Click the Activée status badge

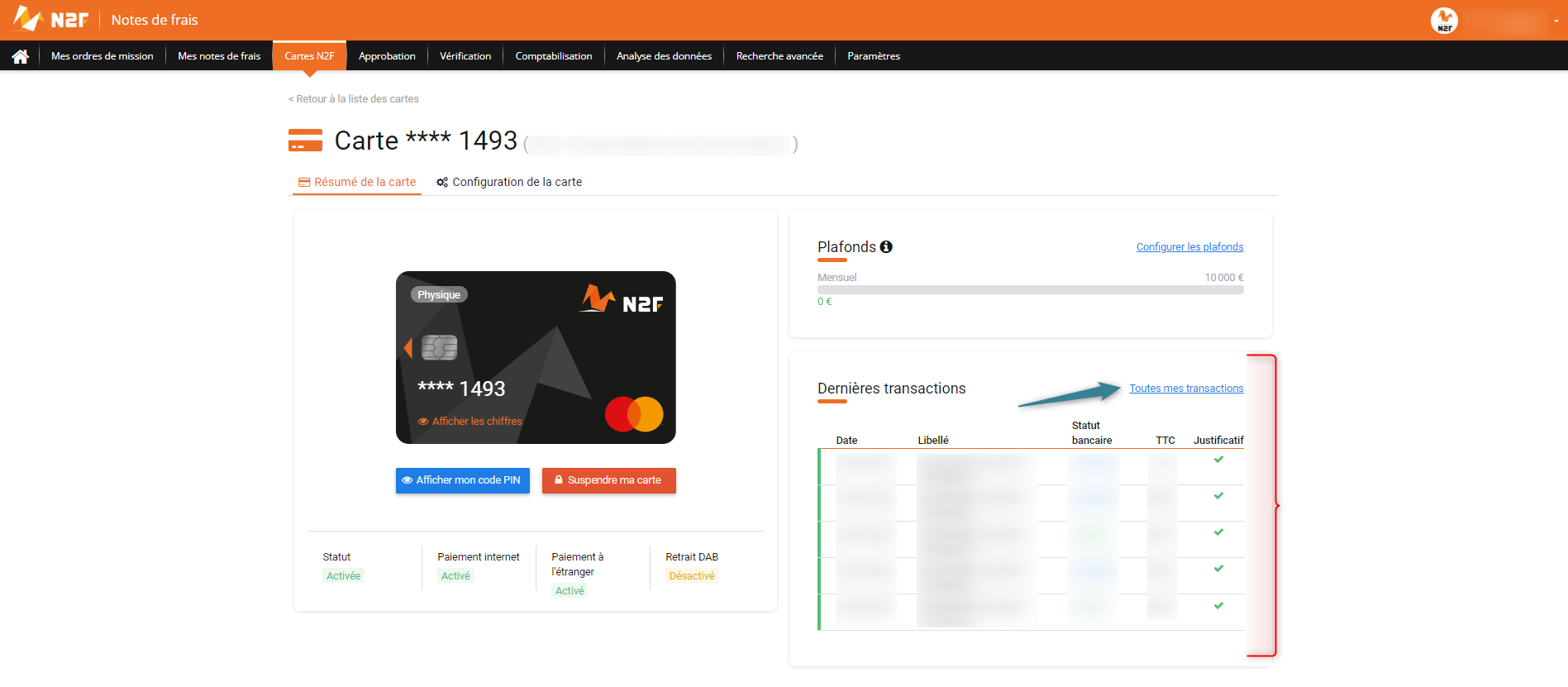(343, 576)
